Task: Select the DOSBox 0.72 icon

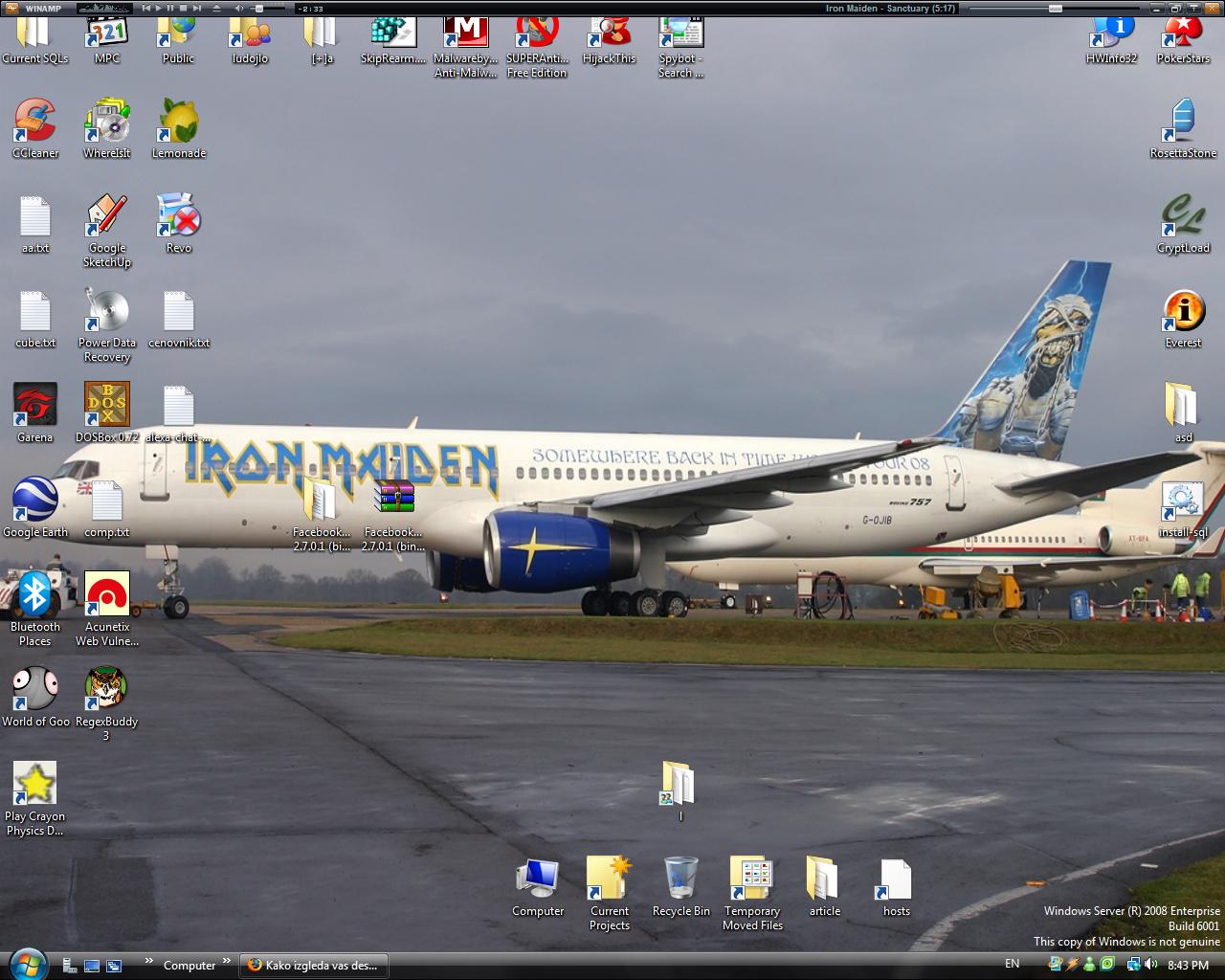Action: [107, 412]
